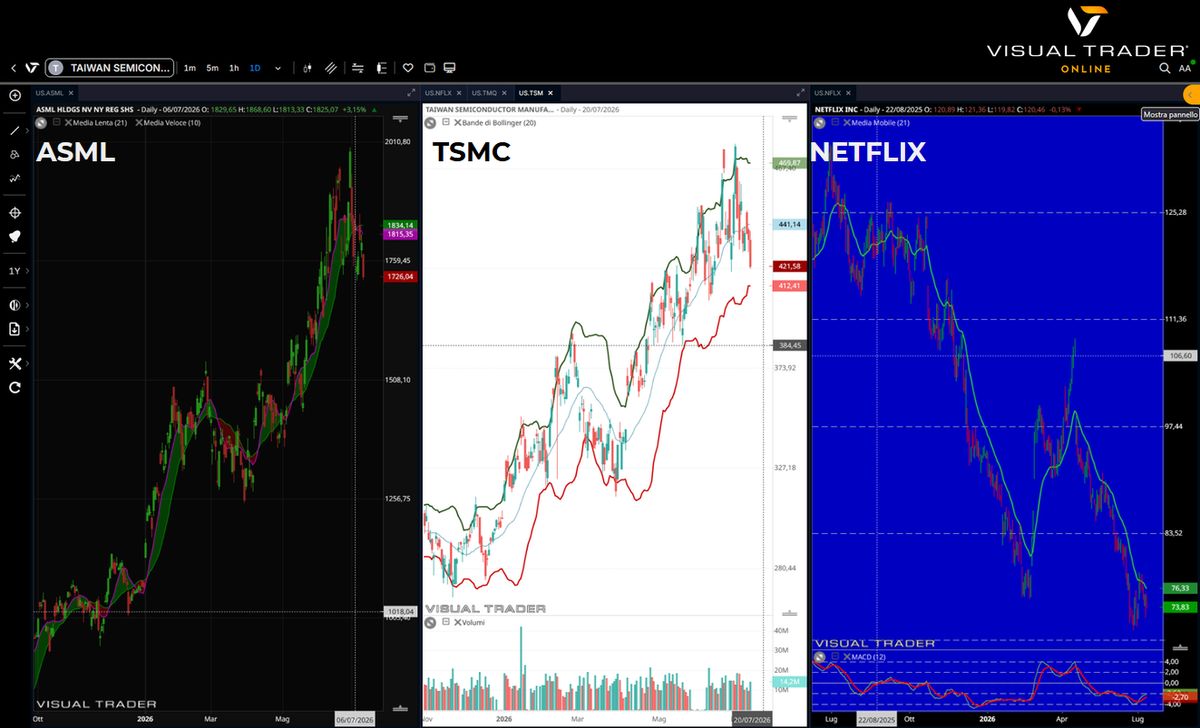Screen dimensions: 1200x728
Task: Click the disabled-circle icon on ASML chart
Action: click(42, 123)
